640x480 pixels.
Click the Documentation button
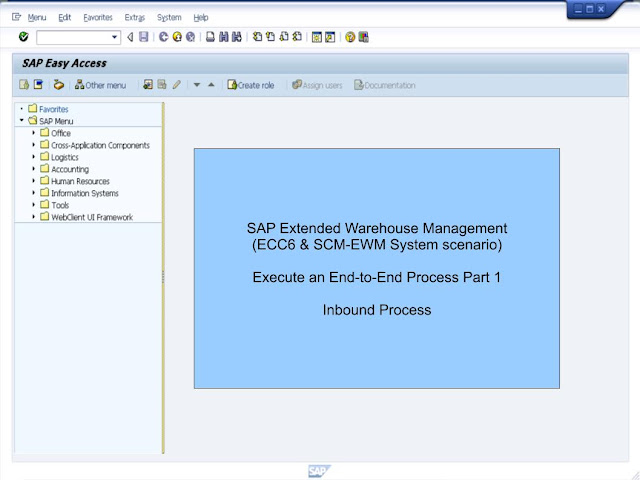tap(385, 85)
